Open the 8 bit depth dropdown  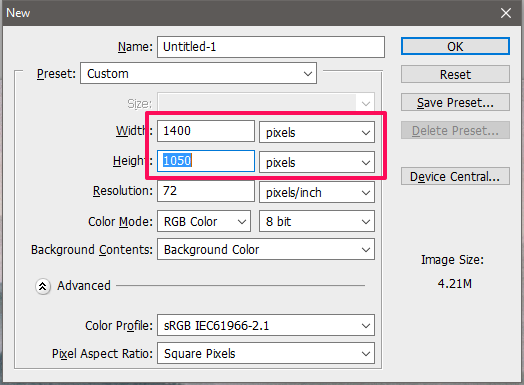tap(317, 221)
